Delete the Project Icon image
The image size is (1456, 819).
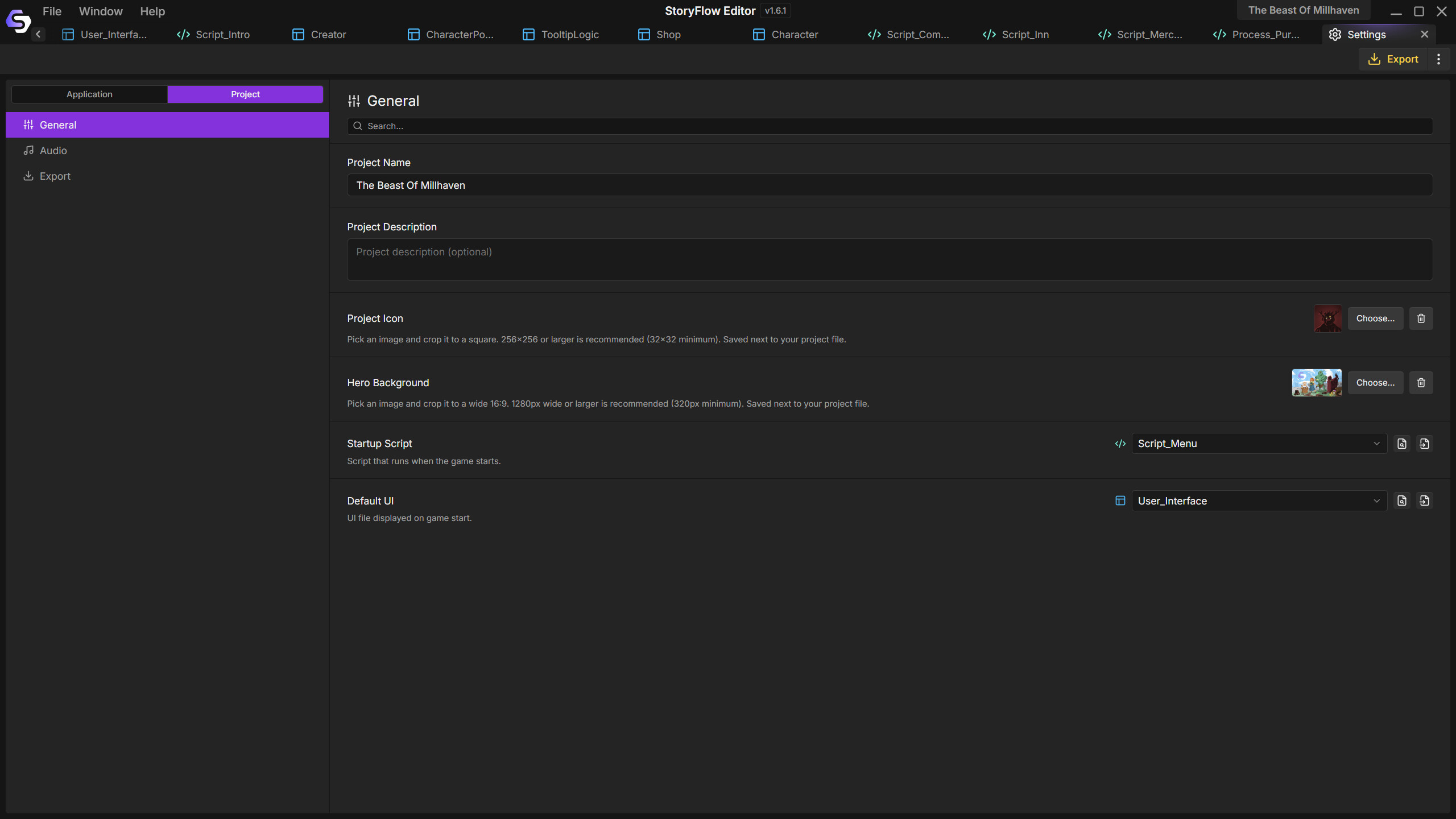tap(1421, 318)
